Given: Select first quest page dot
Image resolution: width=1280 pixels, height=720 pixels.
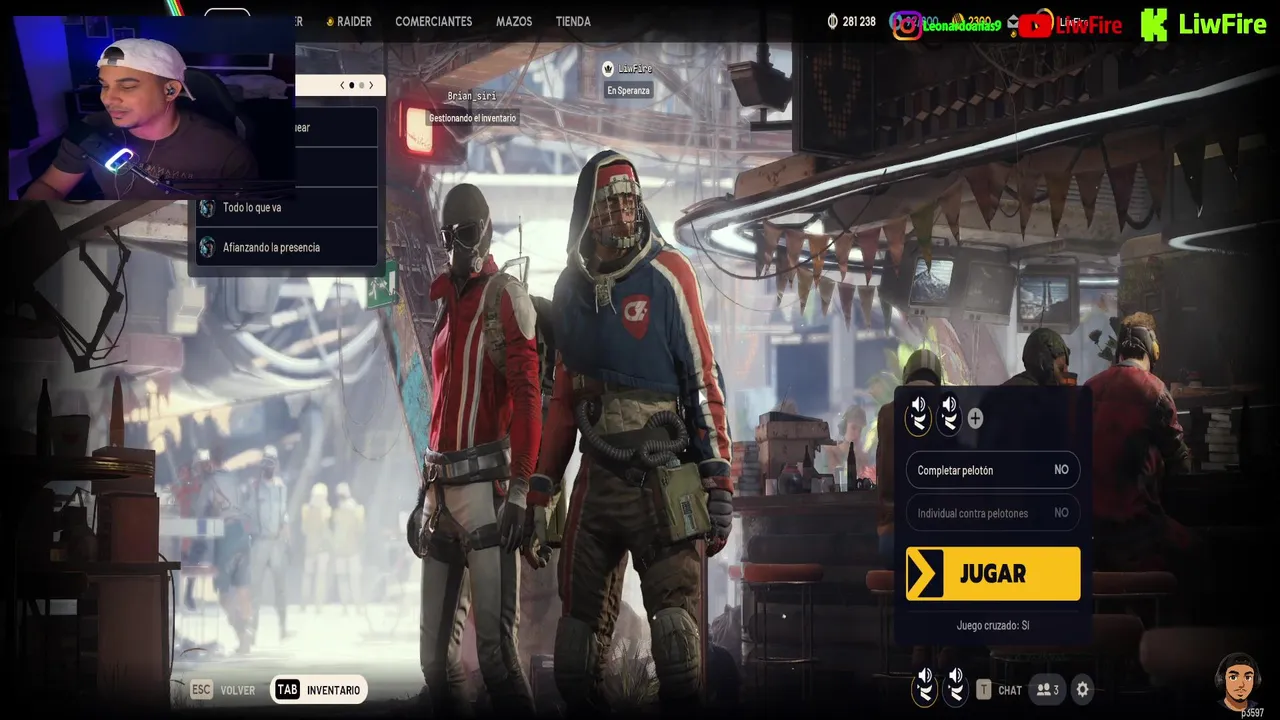Looking at the screenshot, I should point(352,86).
